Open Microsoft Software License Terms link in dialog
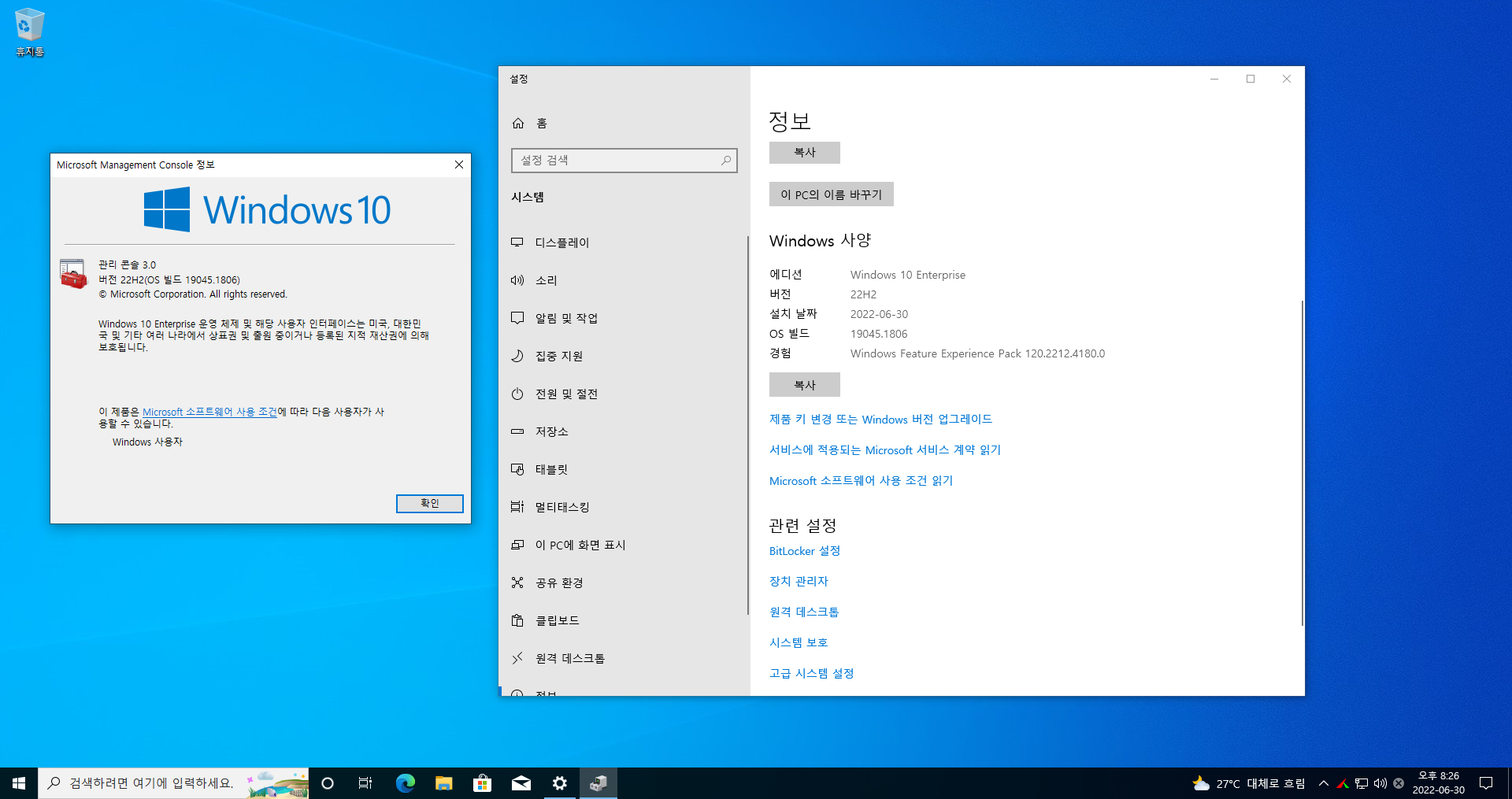 pos(209,412)
